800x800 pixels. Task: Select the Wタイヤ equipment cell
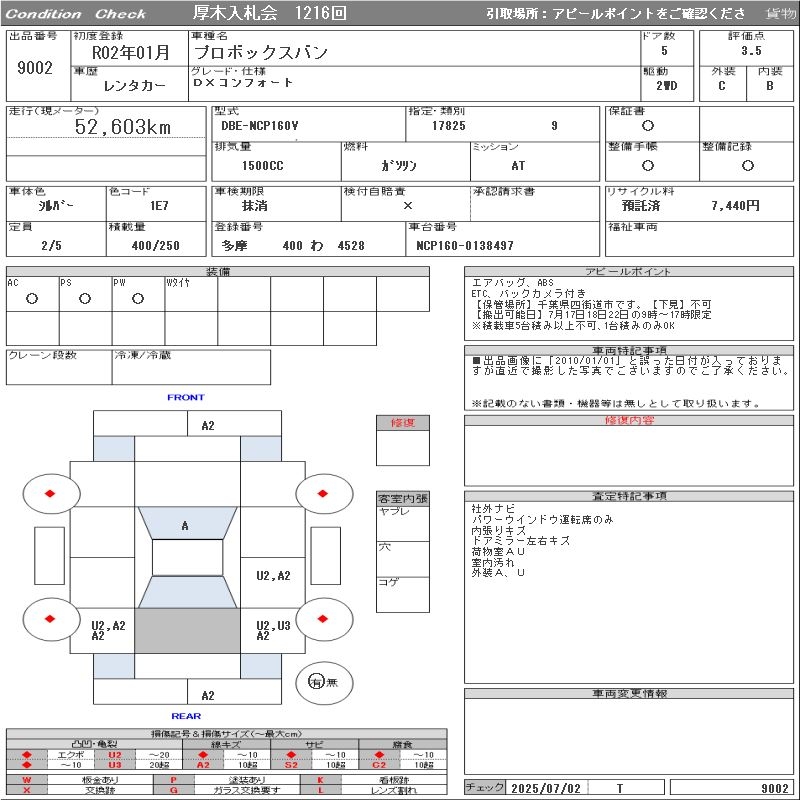pos(191,294)
